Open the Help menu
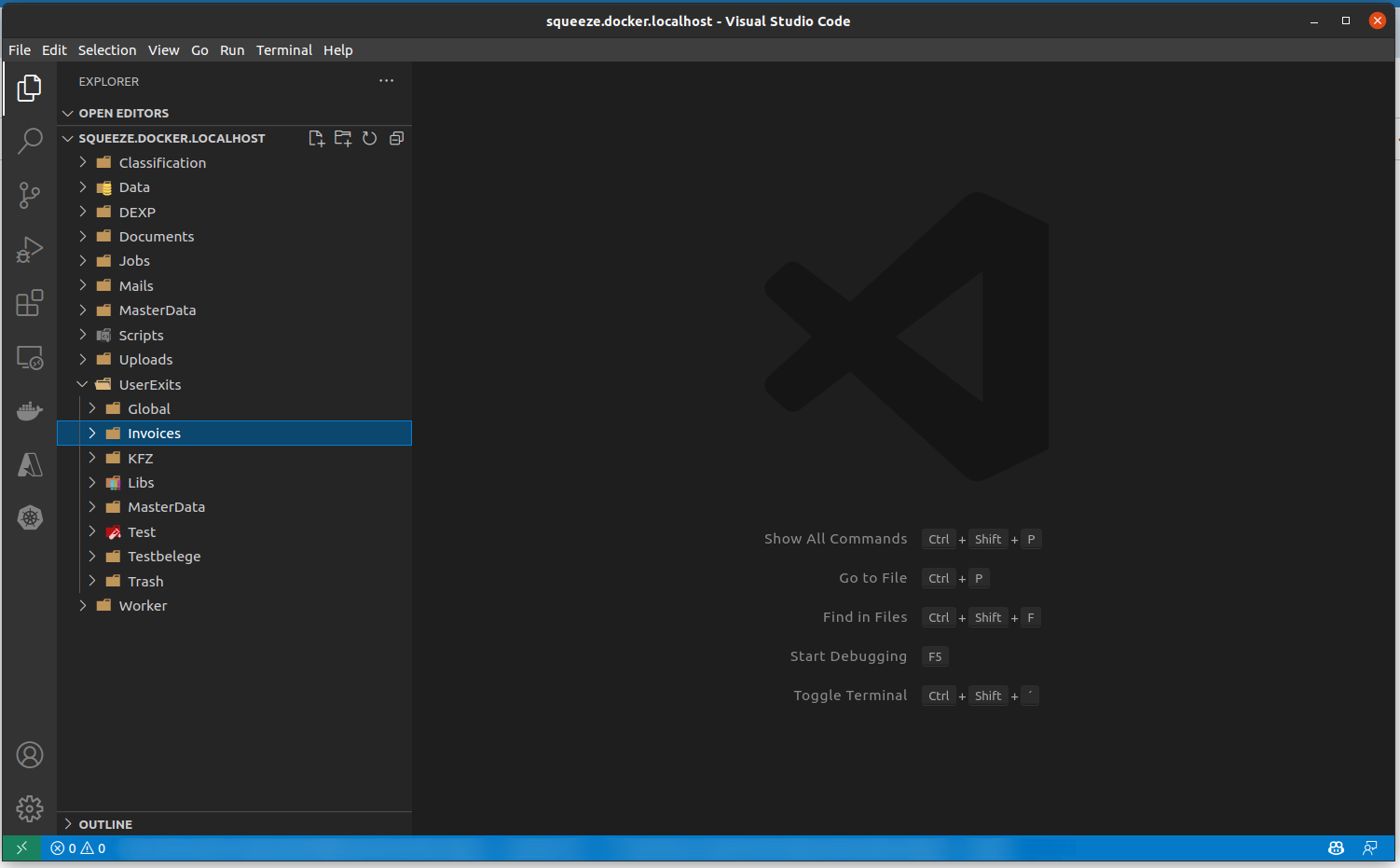Viewport: 1400px width, 868px height. click(338, 50)
